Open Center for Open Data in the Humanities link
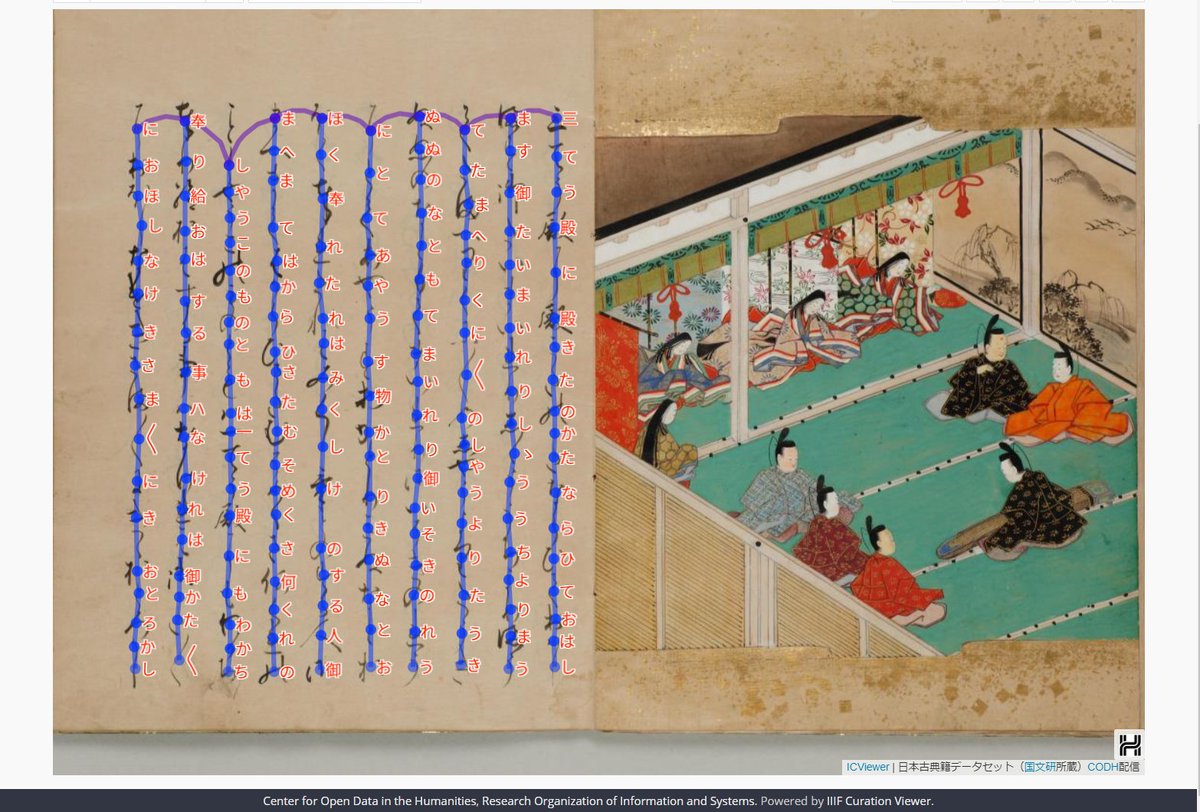The height and width of the screenshot is (812, 1200). pyautogui.click(x=508, y=801)
